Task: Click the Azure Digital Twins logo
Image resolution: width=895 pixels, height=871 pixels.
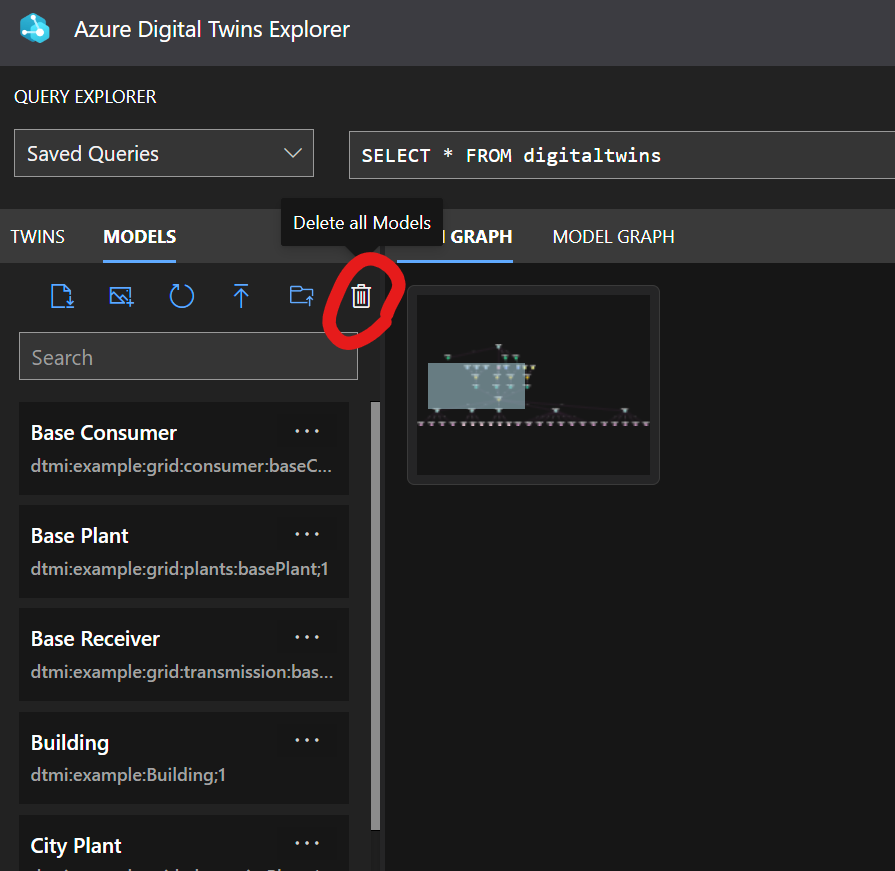Action: [35, 29]
